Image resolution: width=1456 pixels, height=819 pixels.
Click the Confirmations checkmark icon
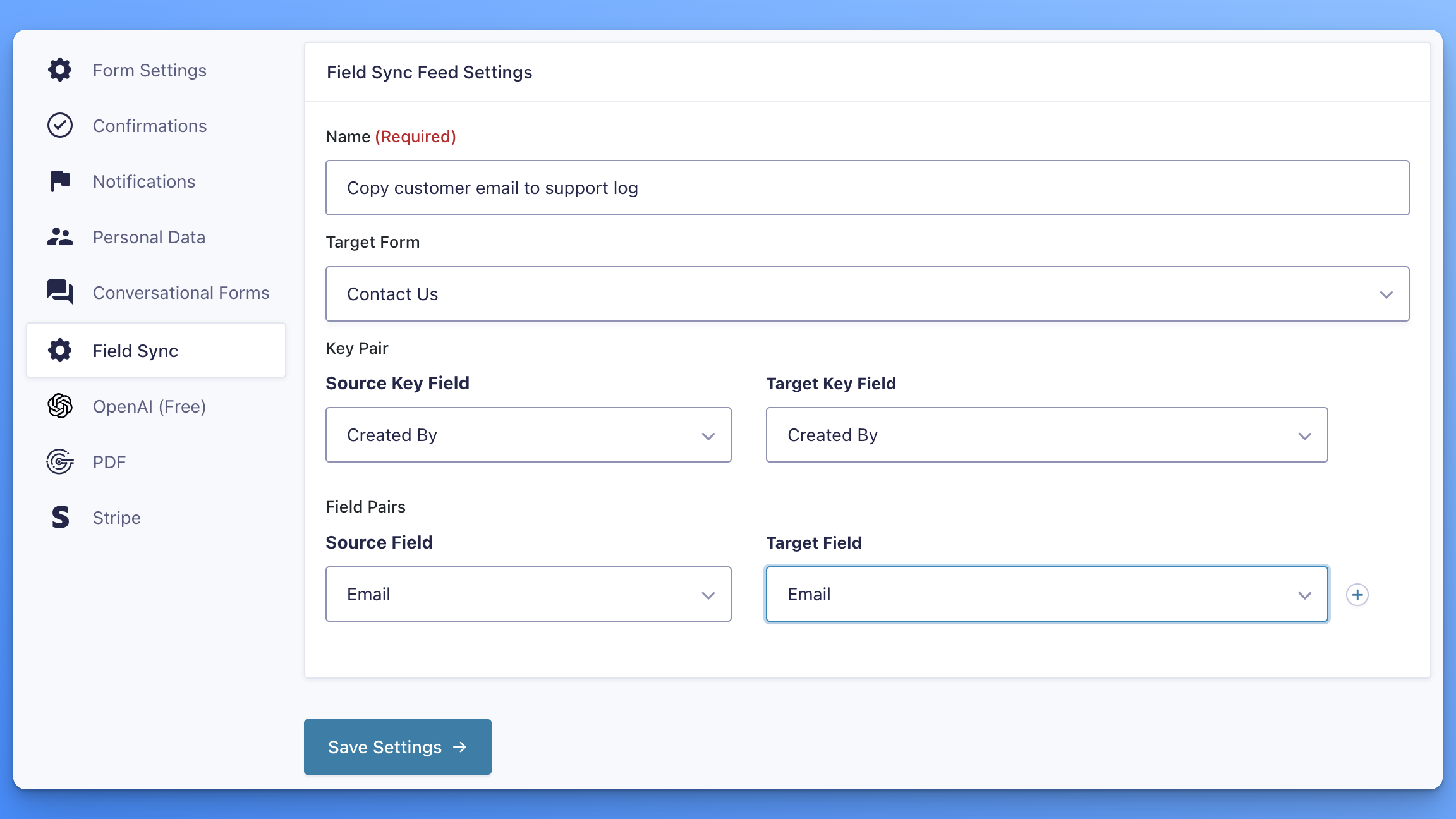click(60, 125)
